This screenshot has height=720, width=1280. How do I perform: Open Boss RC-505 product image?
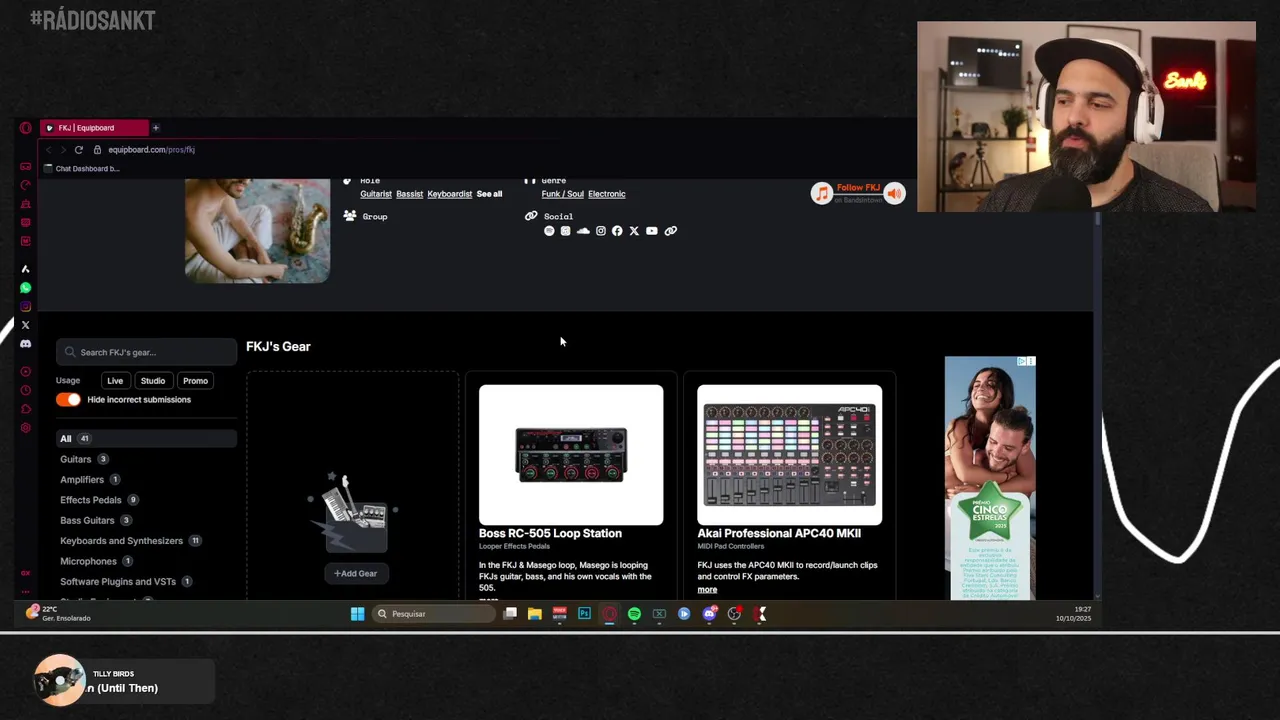pos(571,455)
